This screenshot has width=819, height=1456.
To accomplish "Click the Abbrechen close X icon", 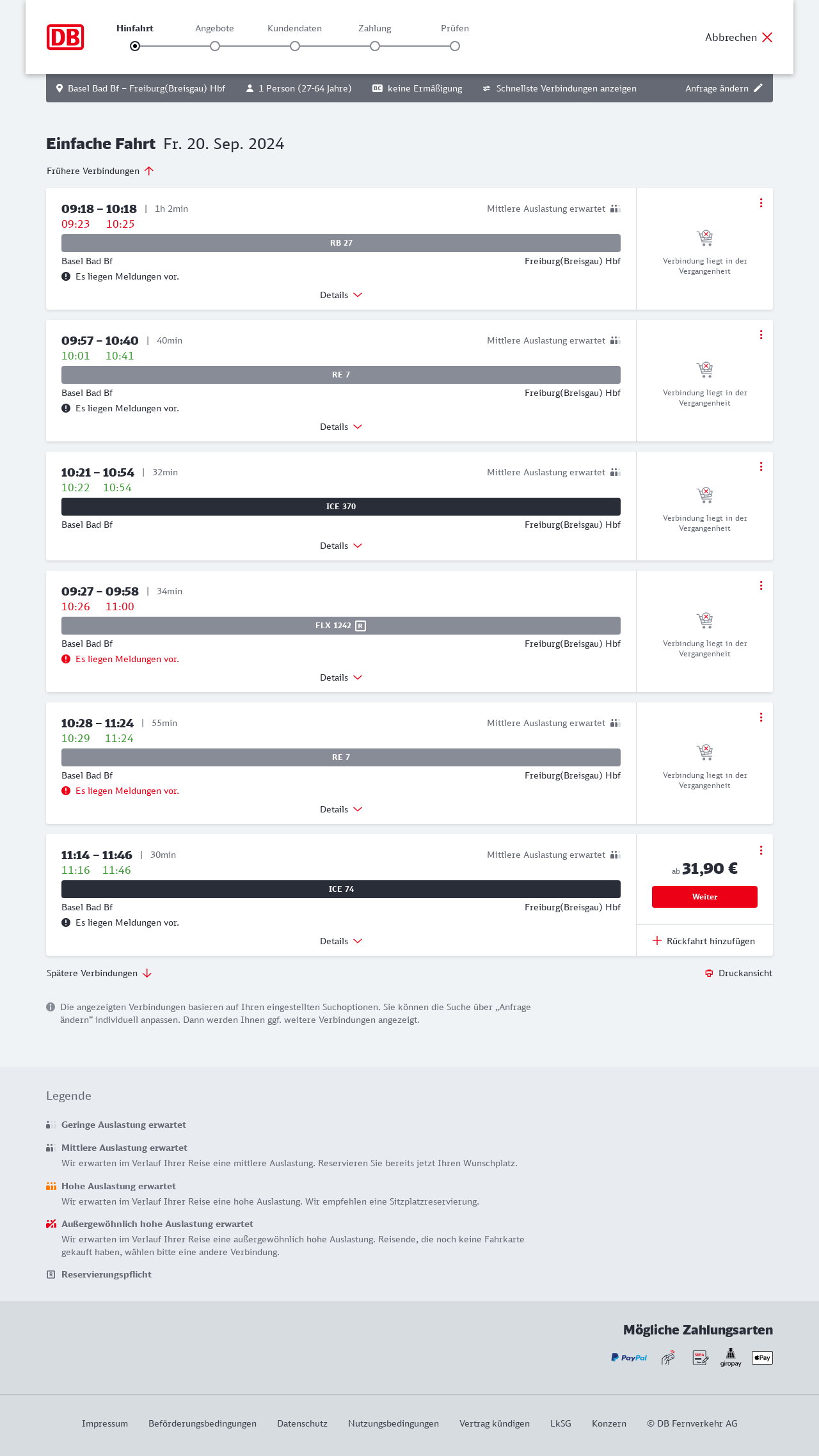I will pyautogui.click(x=767, y=37).
